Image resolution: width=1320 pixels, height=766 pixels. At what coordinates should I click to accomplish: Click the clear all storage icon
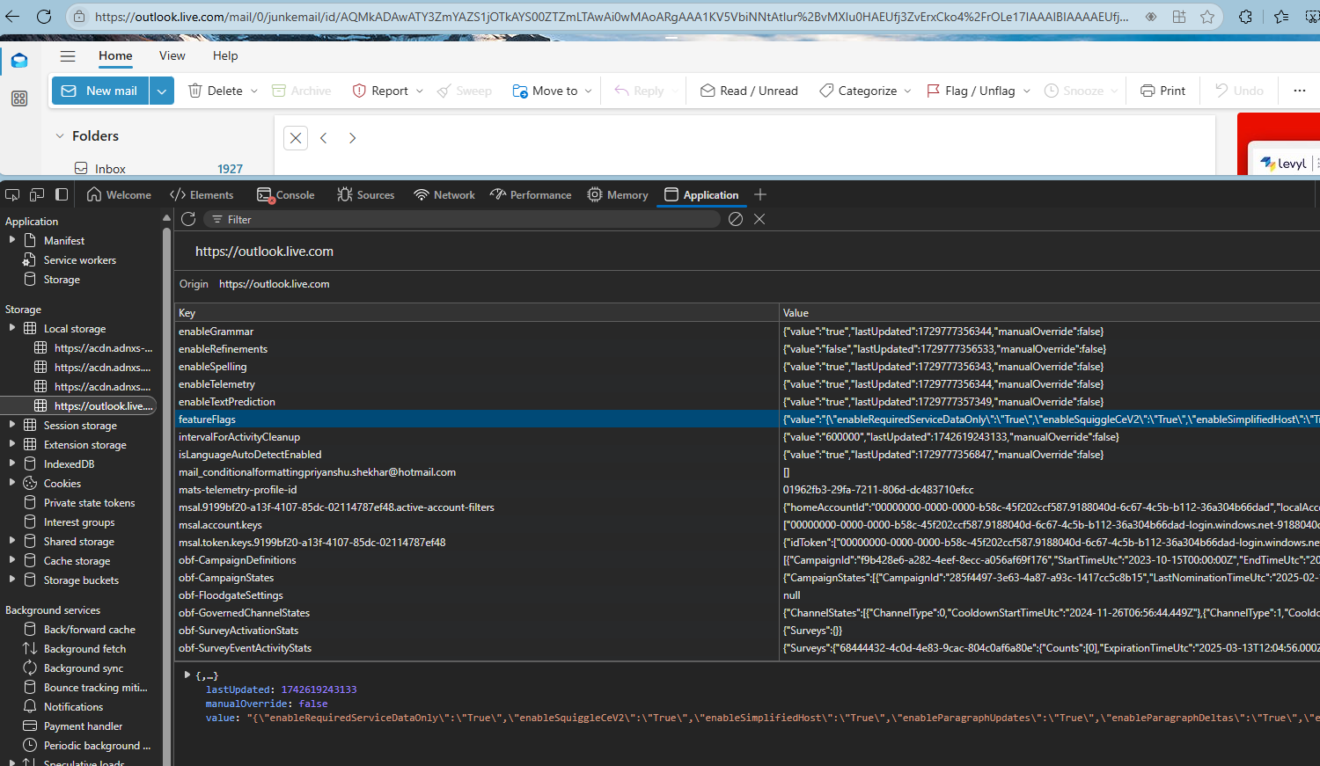(x=736, y=219)
